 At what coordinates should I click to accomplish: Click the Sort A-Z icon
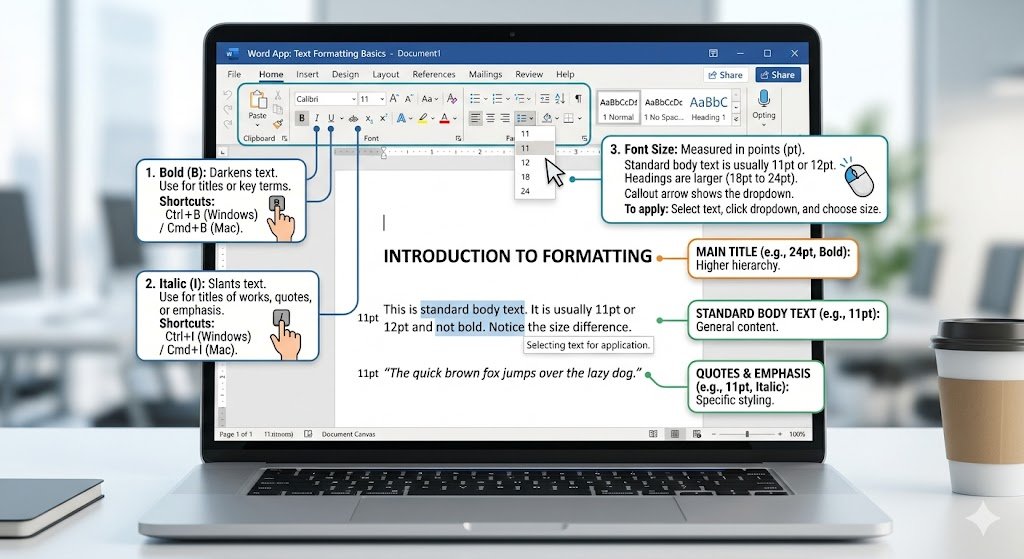click(x=560, y=99)
